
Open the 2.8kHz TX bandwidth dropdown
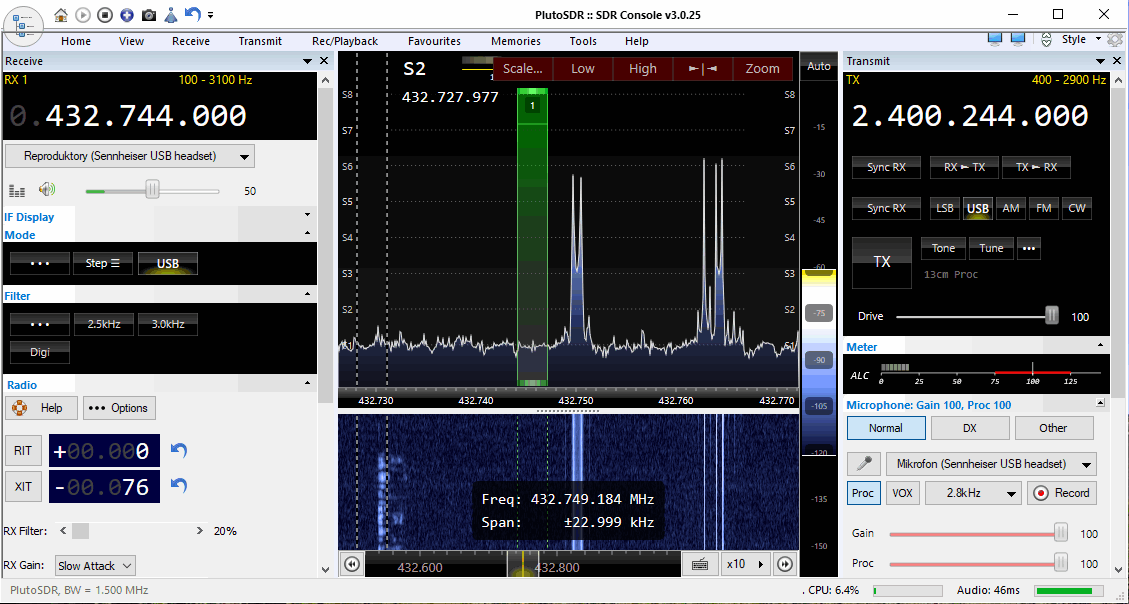point(972,493)
